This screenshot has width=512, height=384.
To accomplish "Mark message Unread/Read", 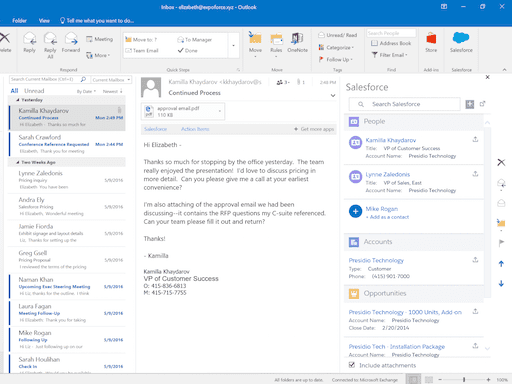I will (x=337, y=35).
